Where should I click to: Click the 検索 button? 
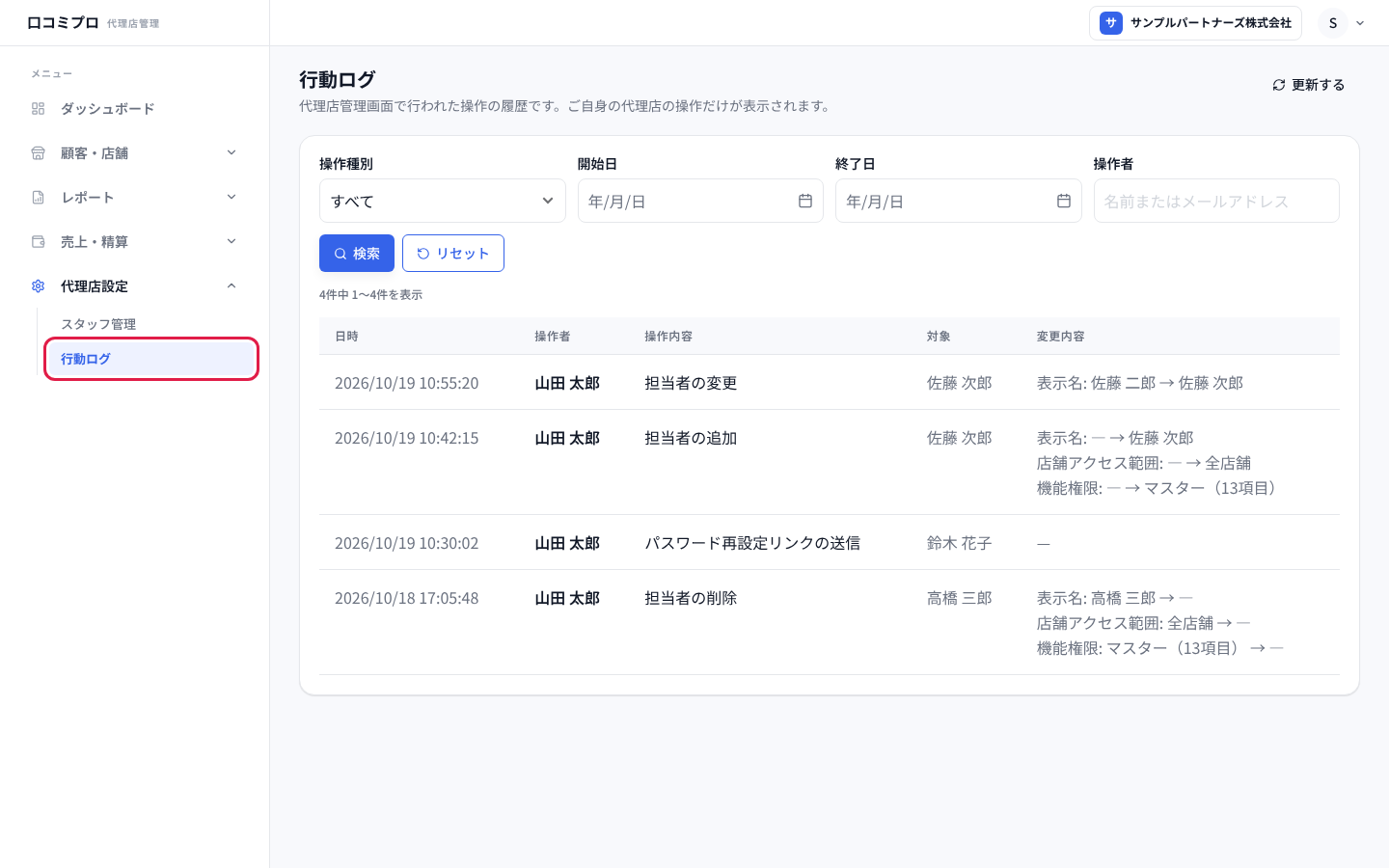click(x=357, y=254)
